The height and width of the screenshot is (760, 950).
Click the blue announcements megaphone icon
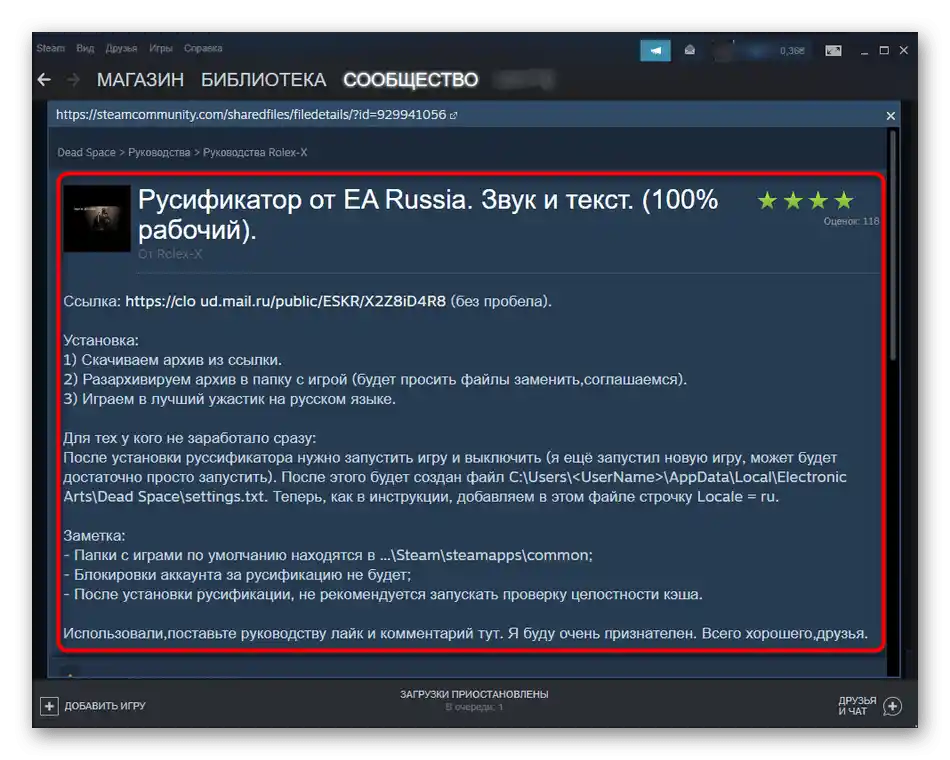pyautogui.click(x=655, y=50)
